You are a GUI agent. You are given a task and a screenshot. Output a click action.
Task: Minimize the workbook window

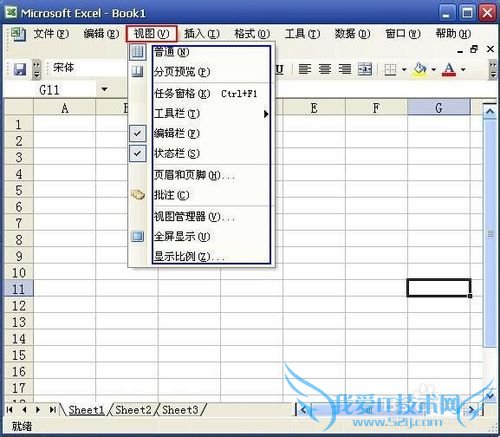coord(460,51)
